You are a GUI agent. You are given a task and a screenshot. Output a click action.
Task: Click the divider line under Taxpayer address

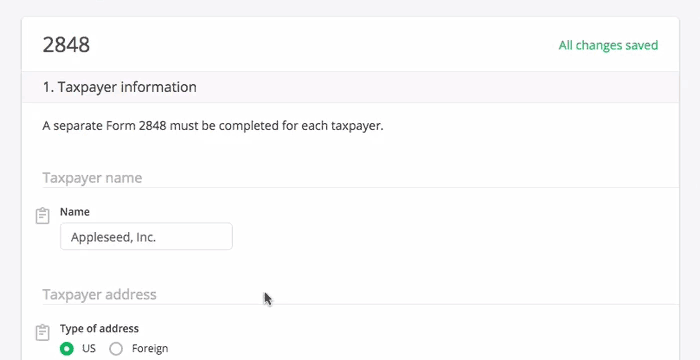pos(361,305)
